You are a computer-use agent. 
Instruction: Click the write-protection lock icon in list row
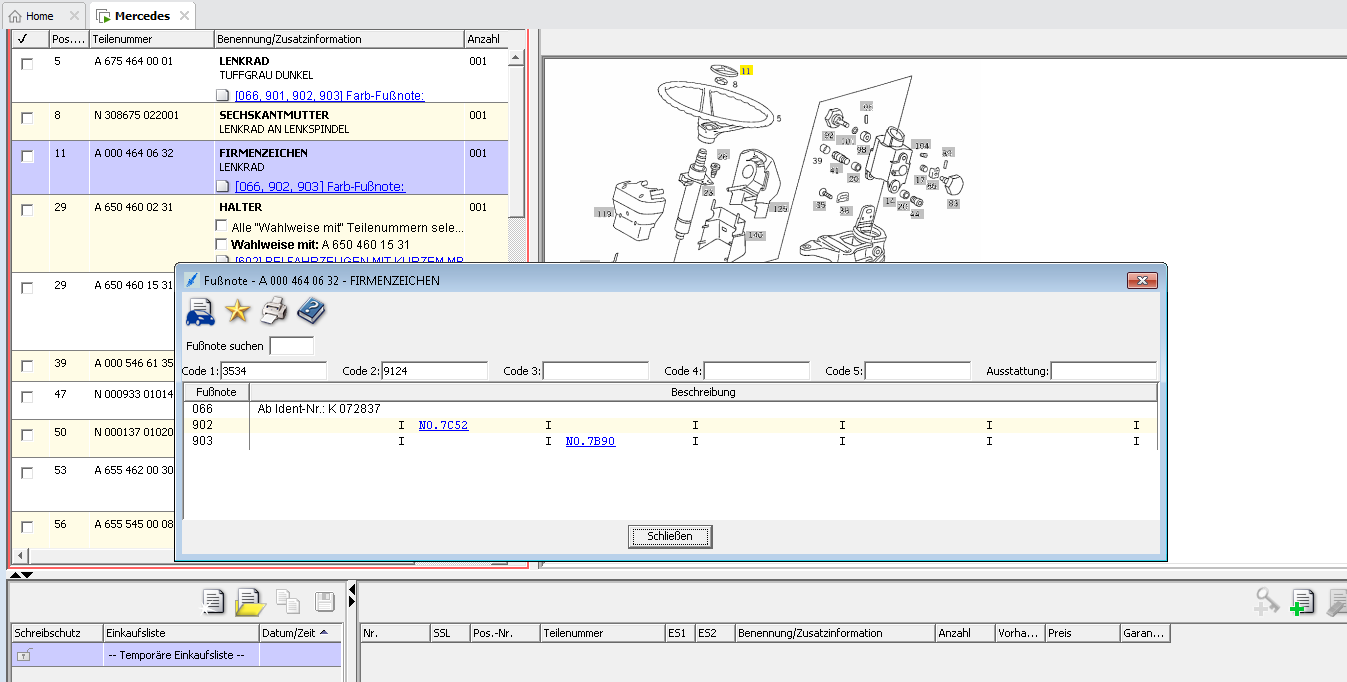click(x=23, y=655)
